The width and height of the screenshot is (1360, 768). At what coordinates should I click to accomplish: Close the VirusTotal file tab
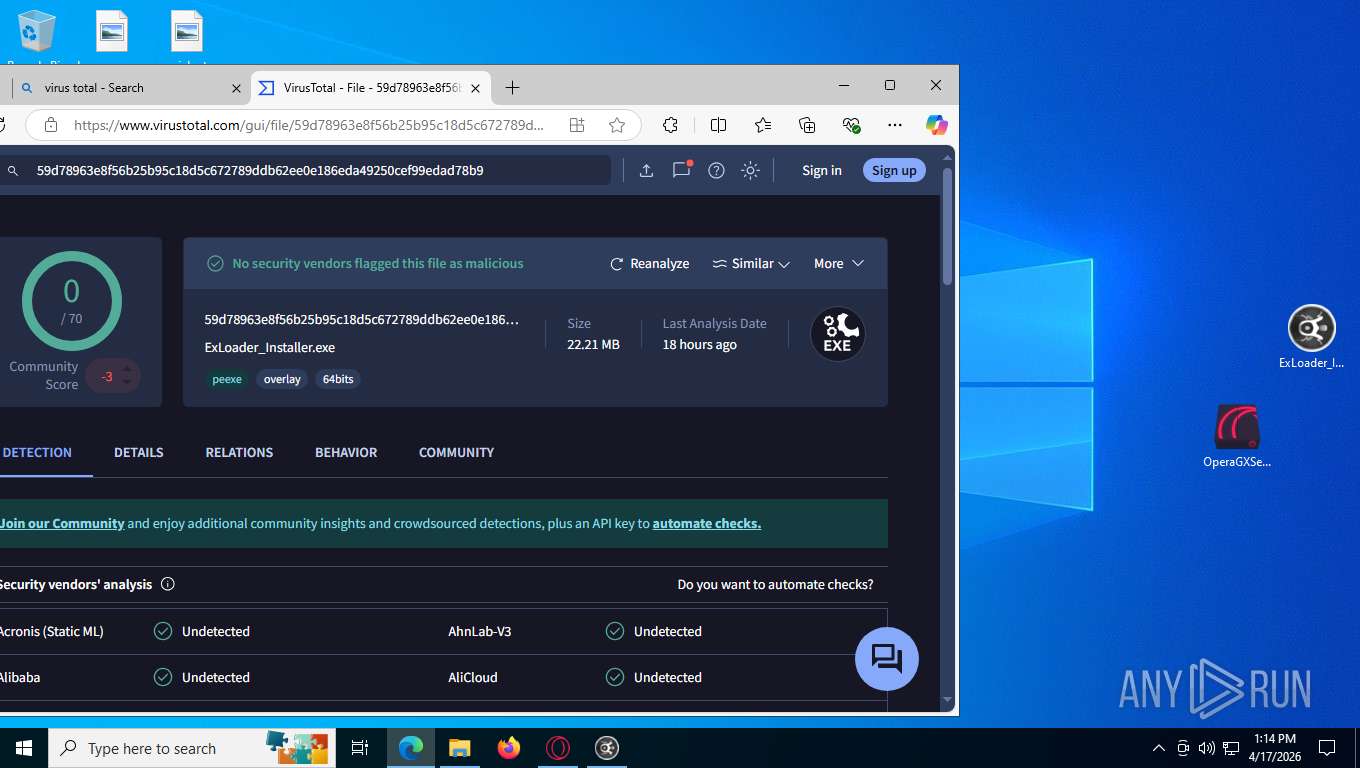click(476, 88)
